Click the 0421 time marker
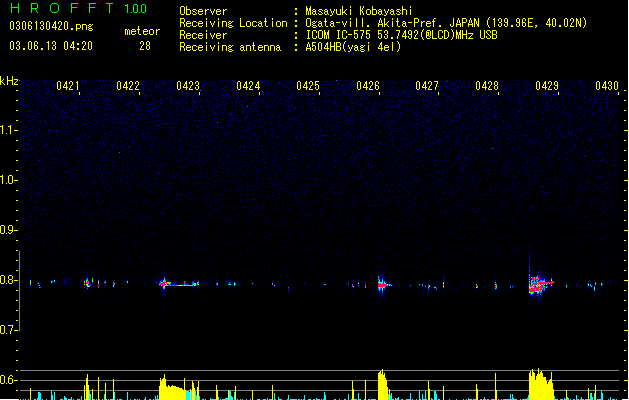This screenshot has width=629, height=400. 68,86
